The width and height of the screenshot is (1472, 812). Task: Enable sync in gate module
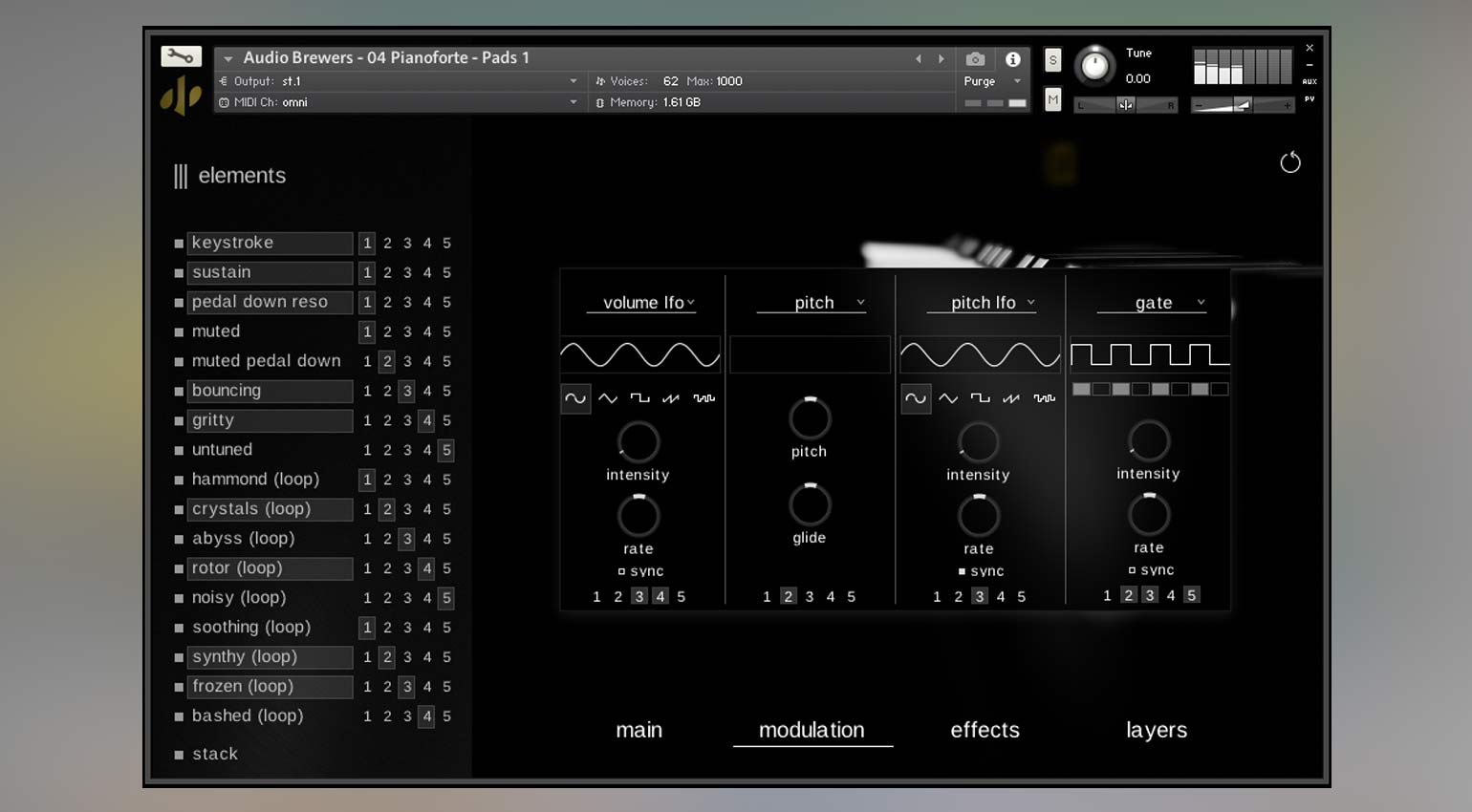point(1132,570)
